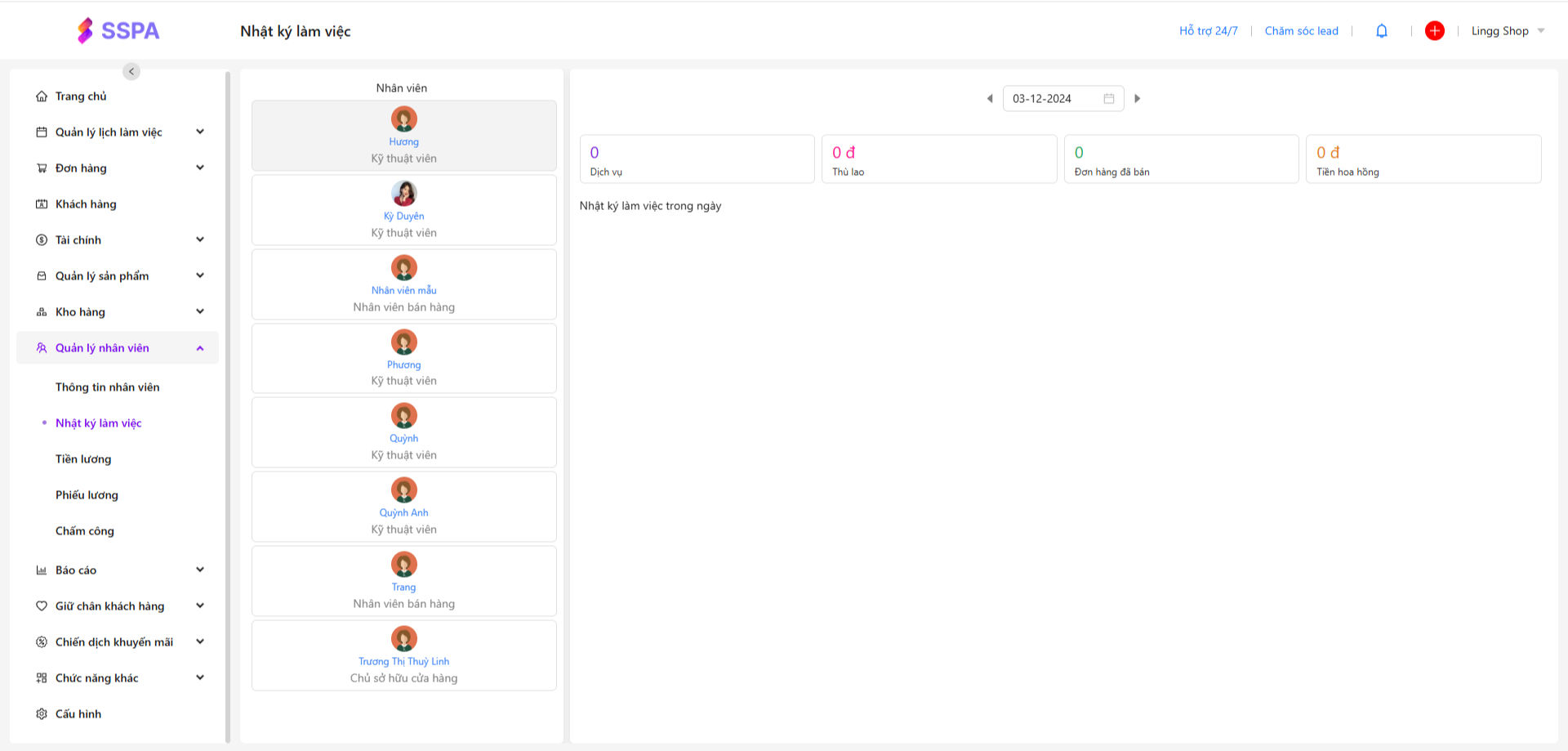Select employee name Nhân viên mẫu
This screenshot has width=1568, height=751.
[x=404, y=291]
